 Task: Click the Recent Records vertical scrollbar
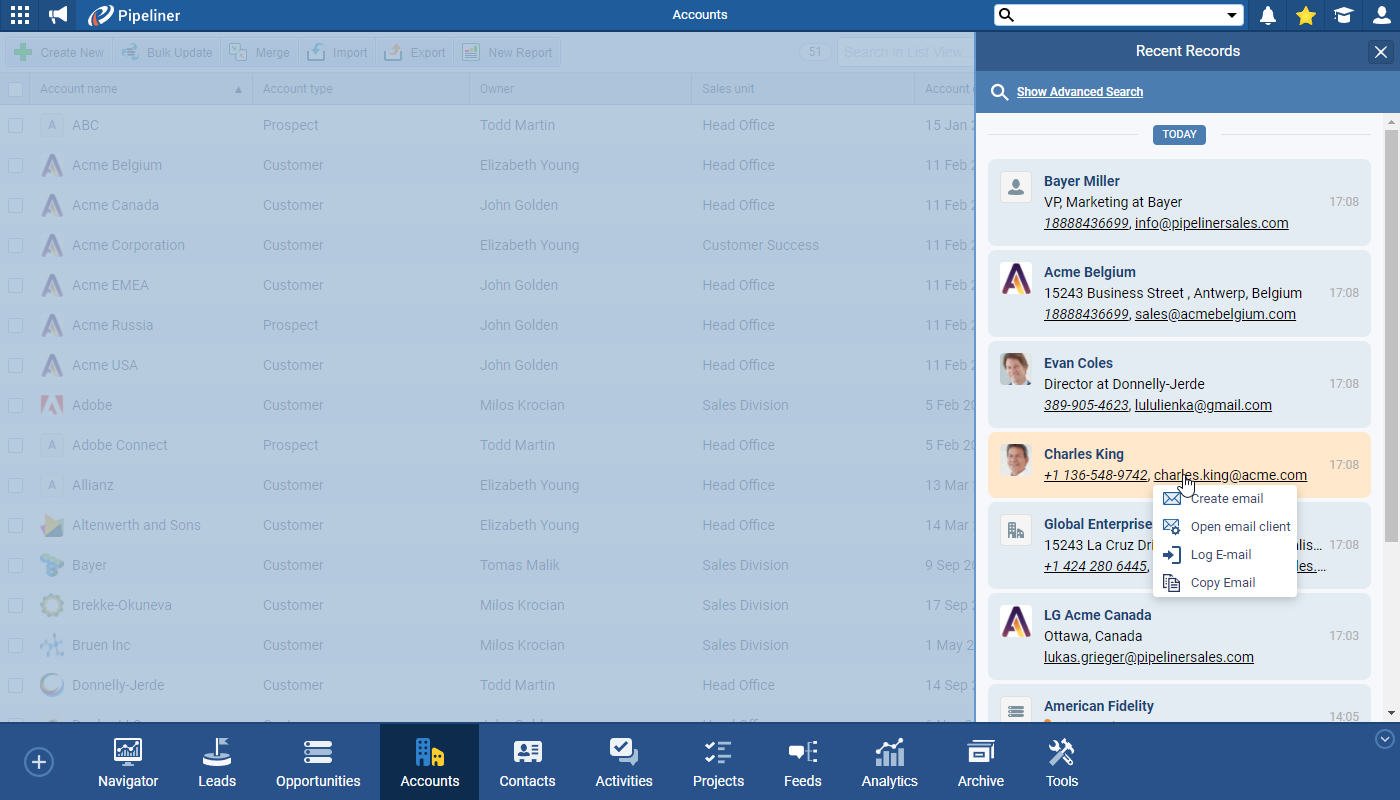1391,335
